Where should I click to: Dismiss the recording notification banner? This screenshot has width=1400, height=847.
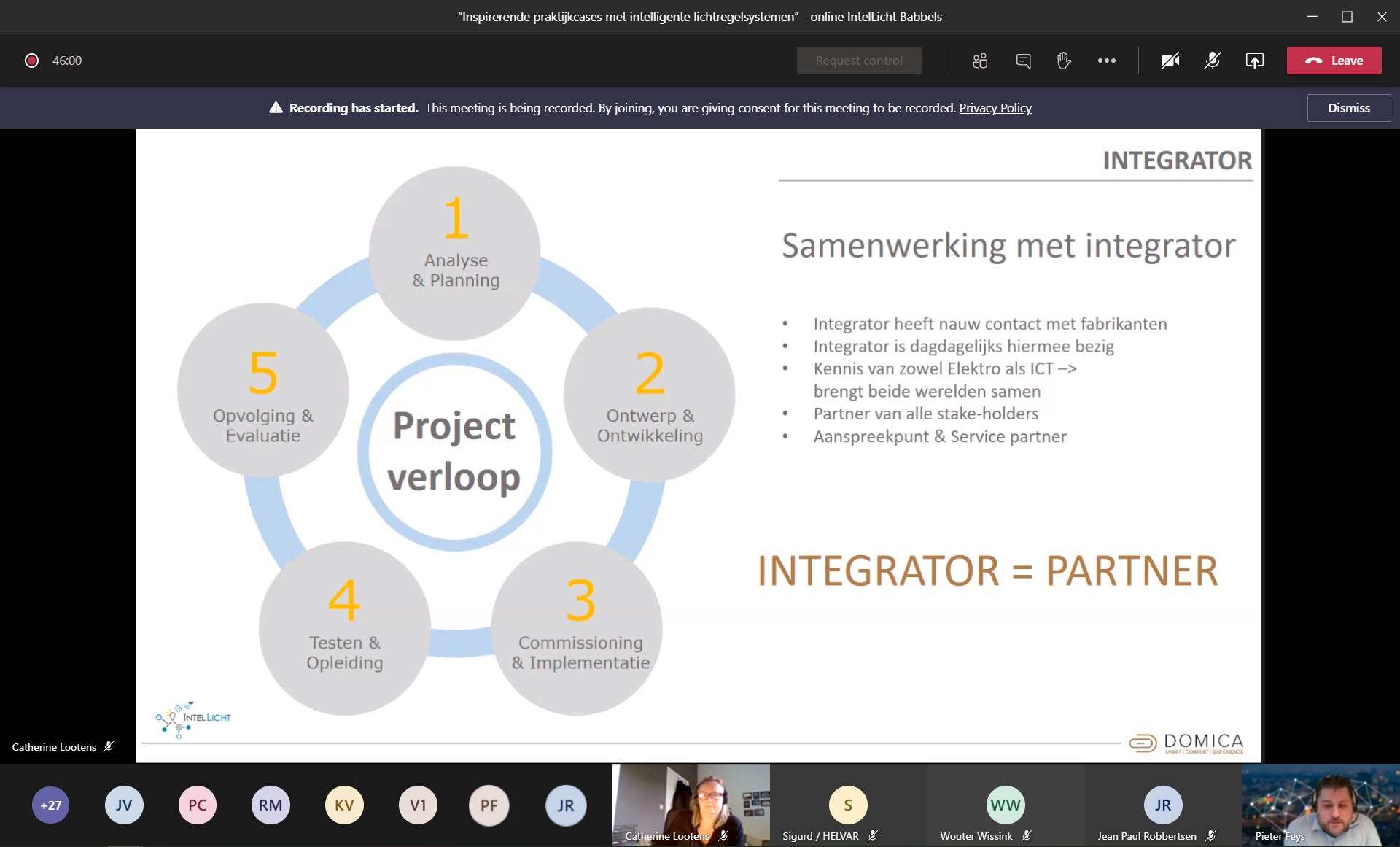(1348, 108)
